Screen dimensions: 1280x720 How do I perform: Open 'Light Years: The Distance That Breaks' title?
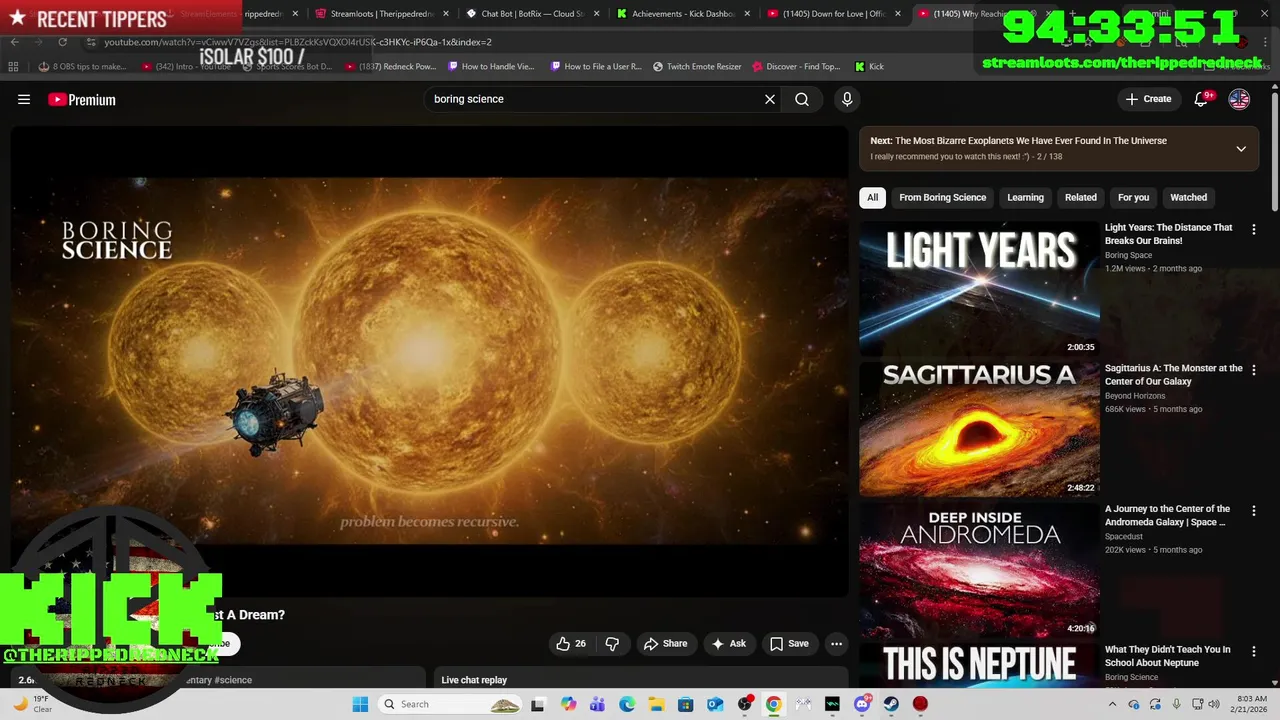coord(1168,234)
